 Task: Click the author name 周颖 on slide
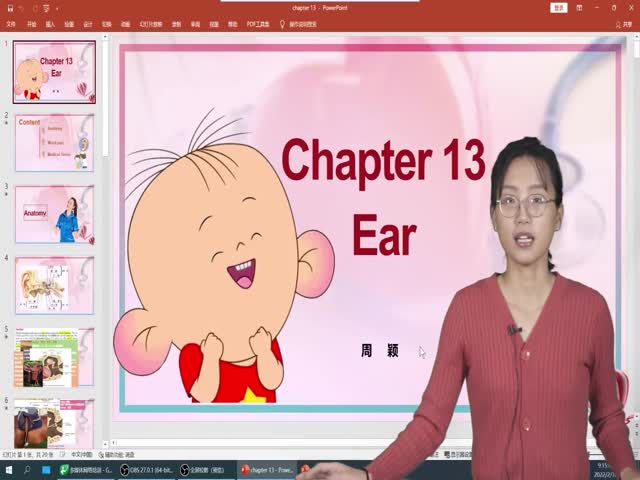[x=380, y=351]
